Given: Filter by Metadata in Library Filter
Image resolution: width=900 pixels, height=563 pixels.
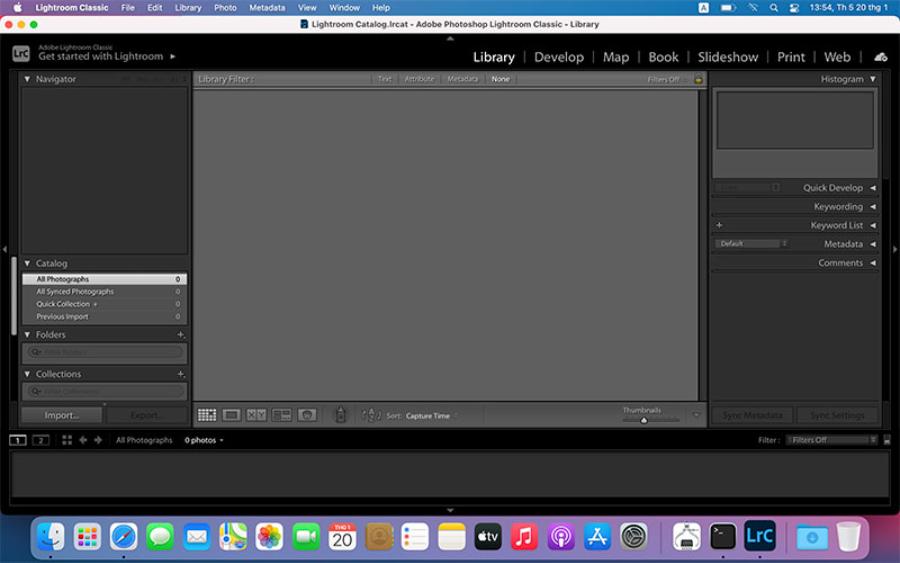Looking at the screenshot, I should (x=463, y=79).
